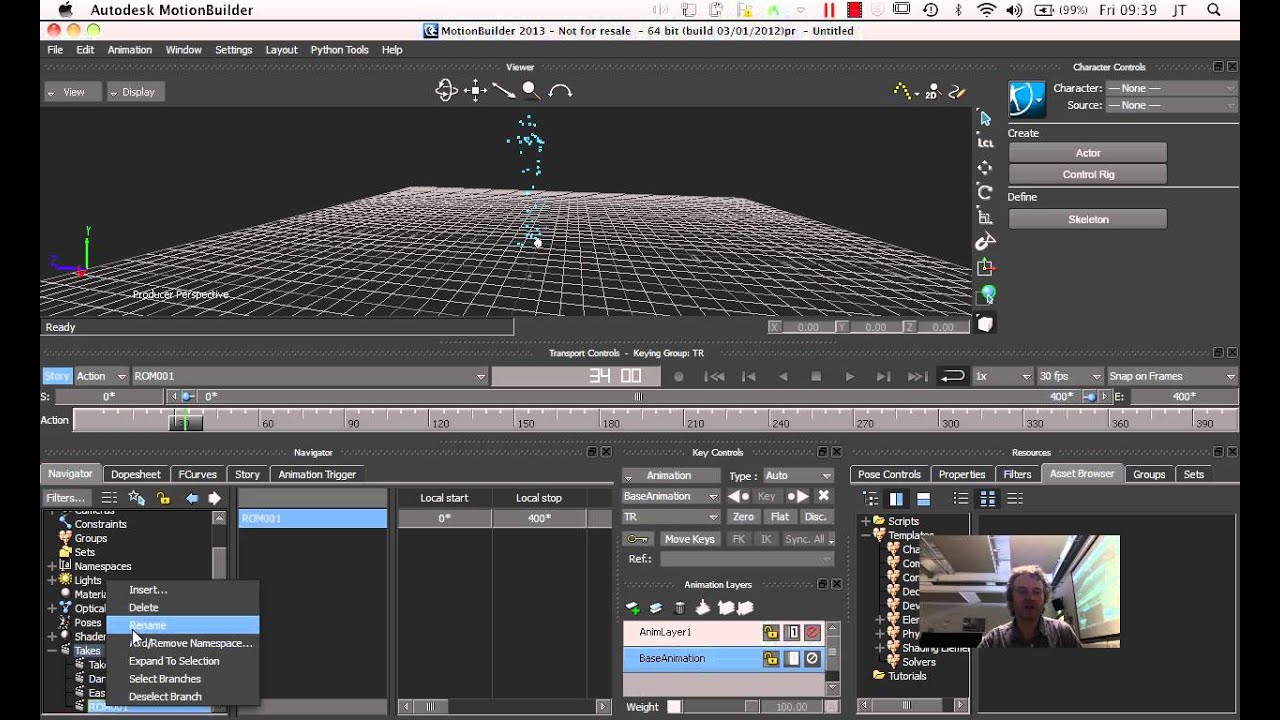Screen dimensions: 1280x720
Task: Click the Move Keys button
Action: [690, 539]
